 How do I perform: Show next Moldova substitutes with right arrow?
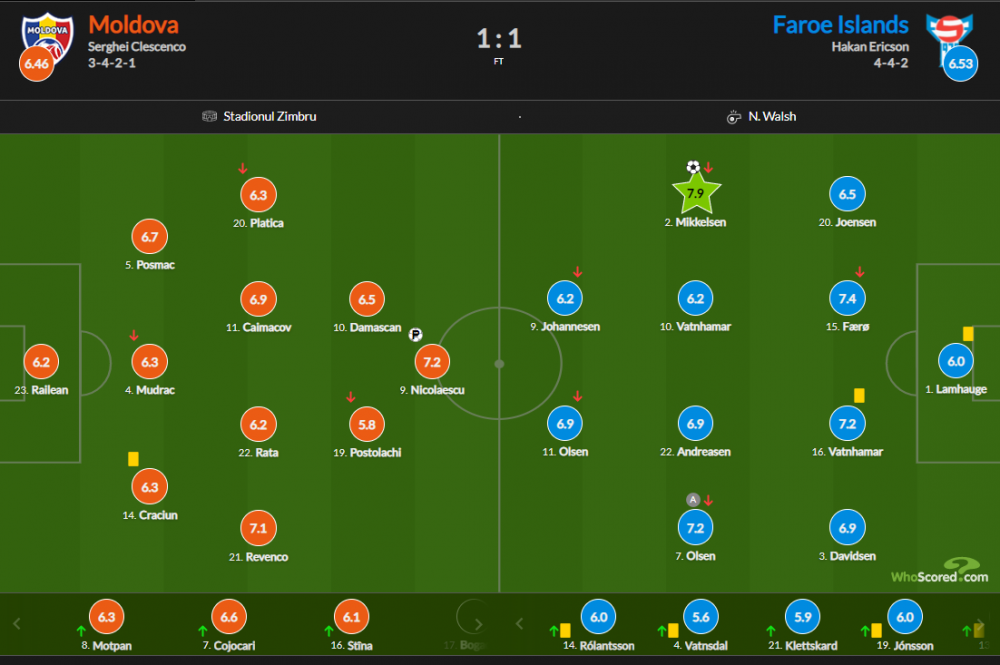[479, 624]
